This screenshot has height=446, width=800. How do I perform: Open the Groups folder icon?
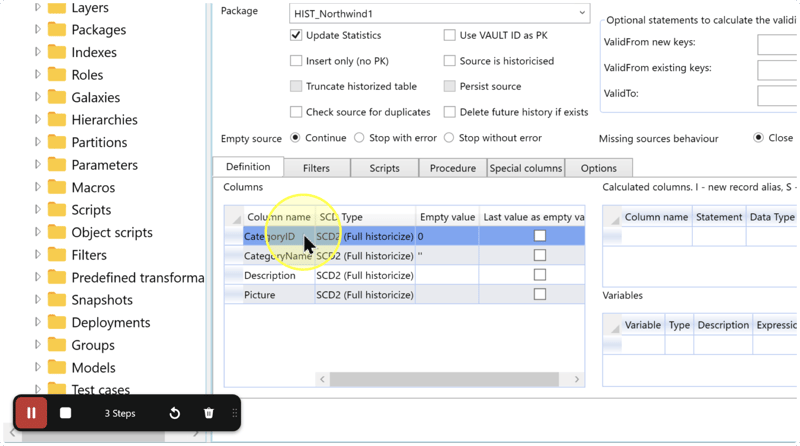[x=57, y=345]
